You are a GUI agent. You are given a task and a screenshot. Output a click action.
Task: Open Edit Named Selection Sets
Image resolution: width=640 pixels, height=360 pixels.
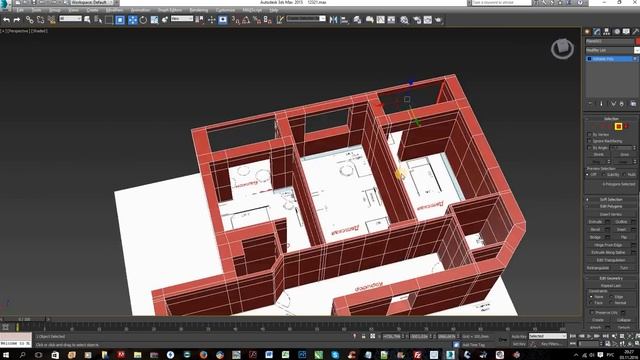[280, 20]
